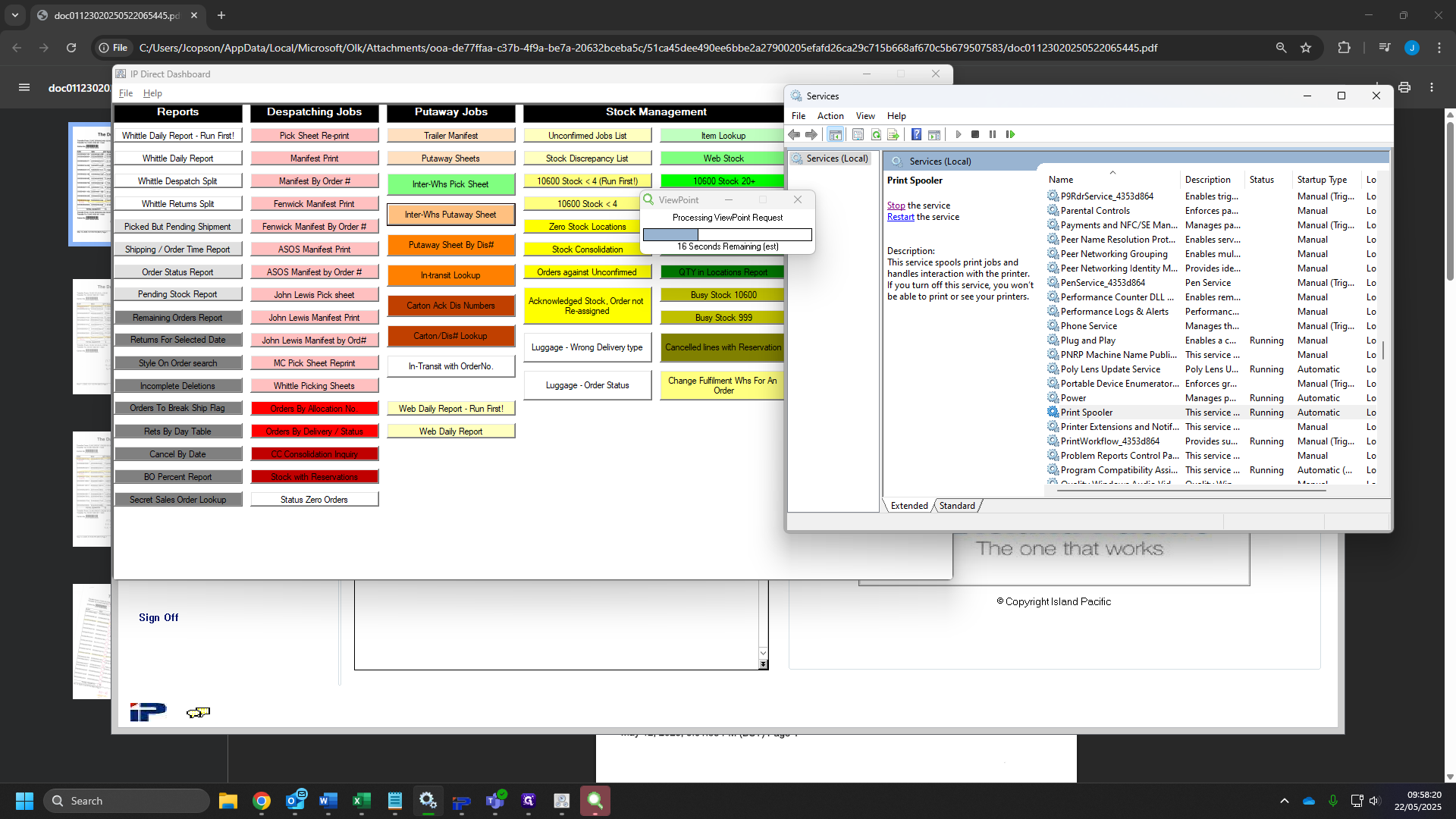Open the Chrome Extensions puzzle icon

click(x=1344, y=48)
